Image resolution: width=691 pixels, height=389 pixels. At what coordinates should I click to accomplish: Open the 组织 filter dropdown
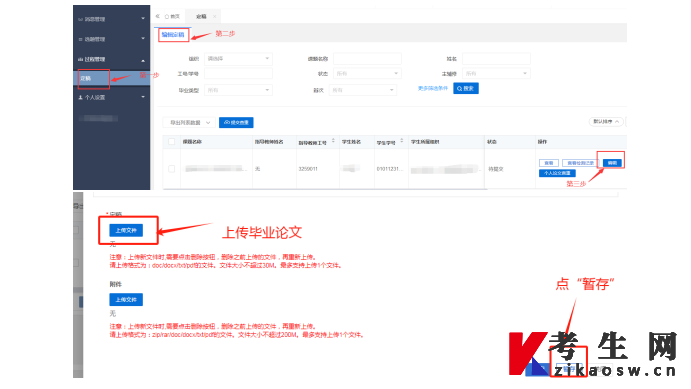pos(238,59)
